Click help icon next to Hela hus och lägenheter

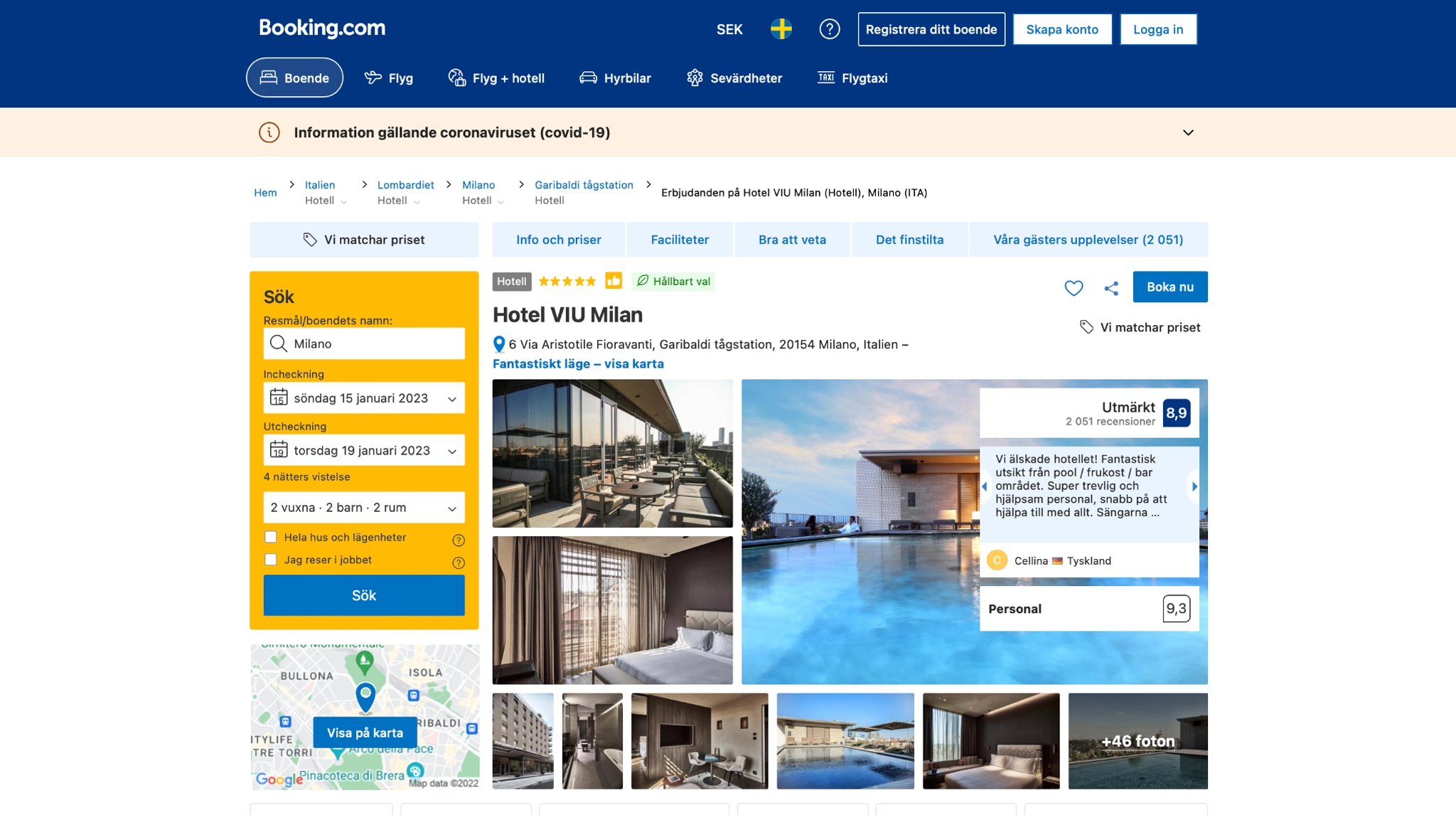coord(459,540)
